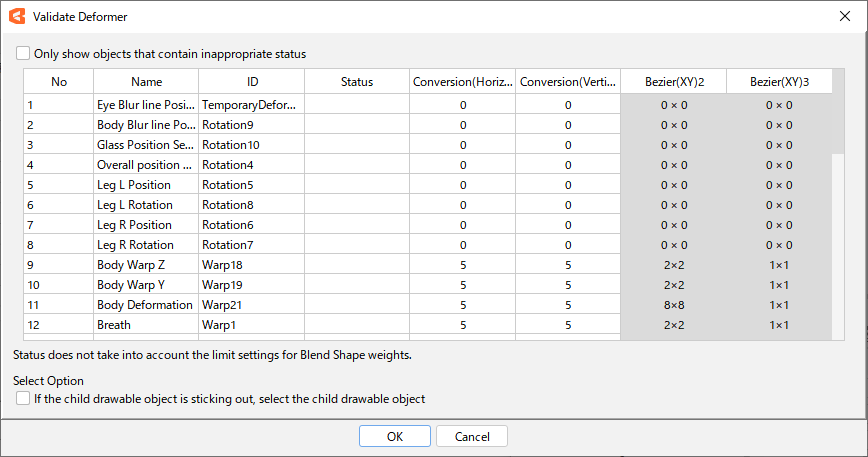Select the Breath deformer row
868x457 pixels.
(428, 325)
